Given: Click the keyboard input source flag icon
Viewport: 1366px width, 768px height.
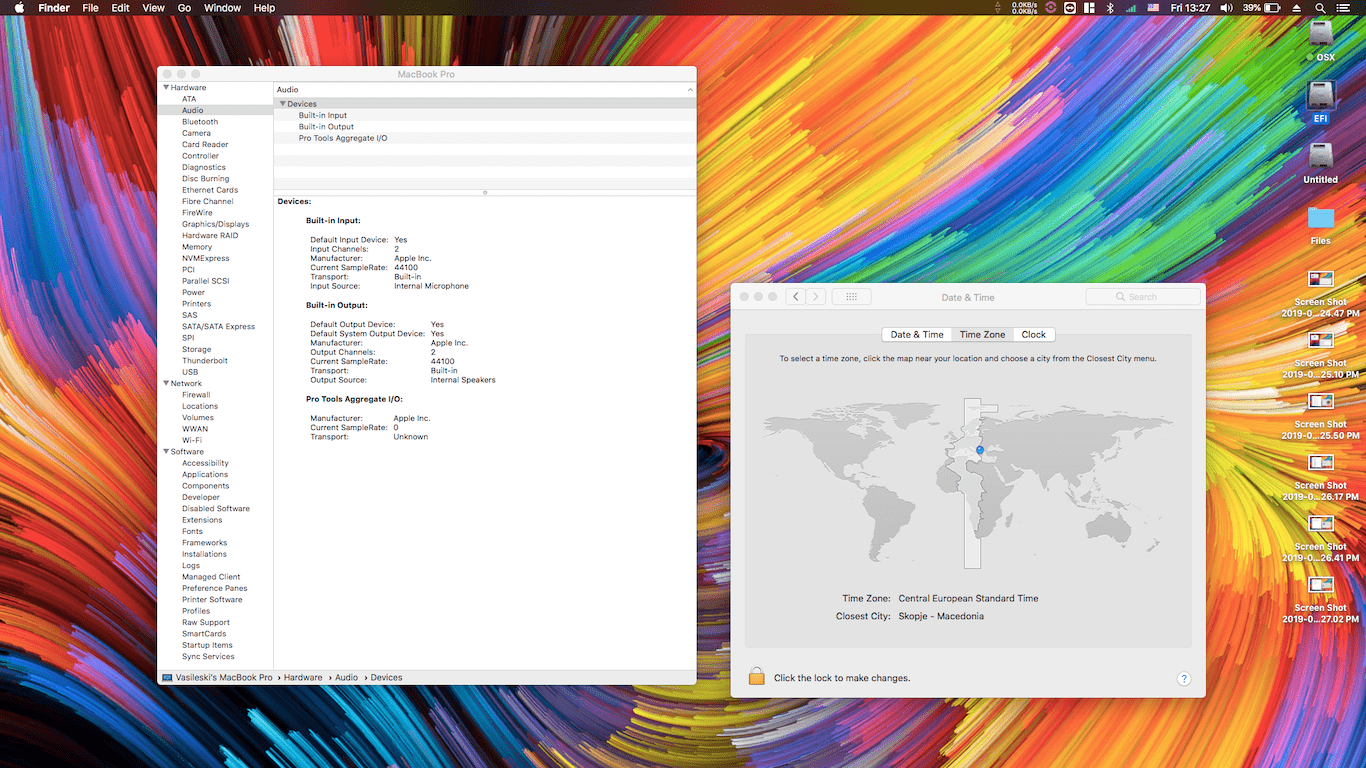Looking at the screenshot, I should coord(1152,7).
